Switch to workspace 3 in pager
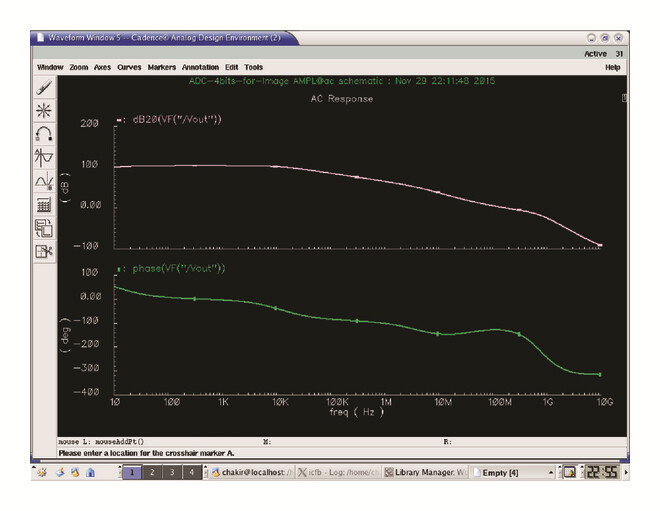Viewport: 660px width, 511px height. click(x=172, y=472)
